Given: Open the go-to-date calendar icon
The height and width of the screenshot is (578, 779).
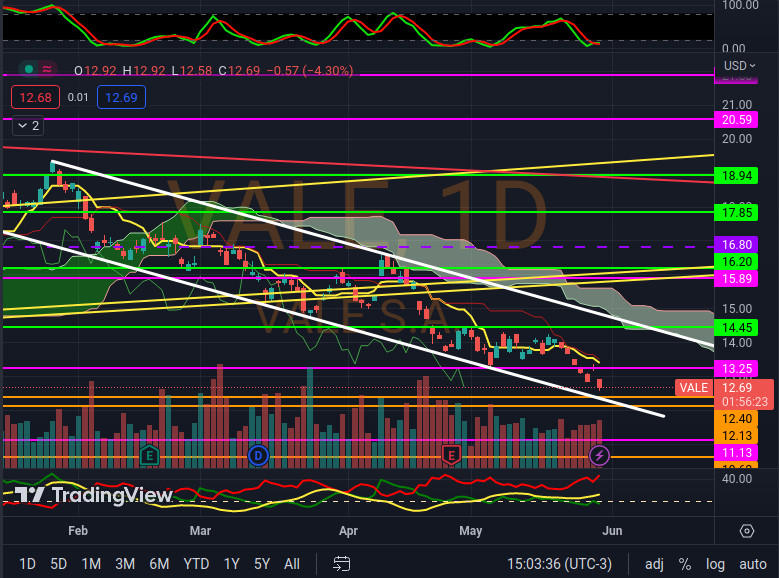Looking at the screenshot, I should pos(342,564).
